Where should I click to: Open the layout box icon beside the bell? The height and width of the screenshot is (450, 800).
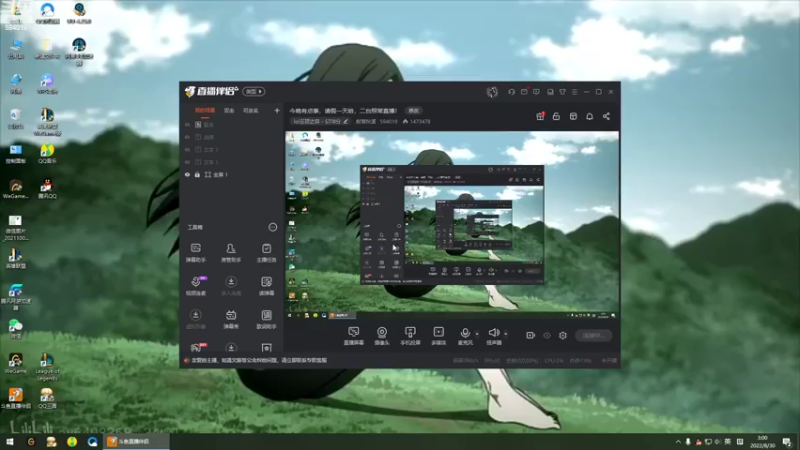tap(573, 116)
